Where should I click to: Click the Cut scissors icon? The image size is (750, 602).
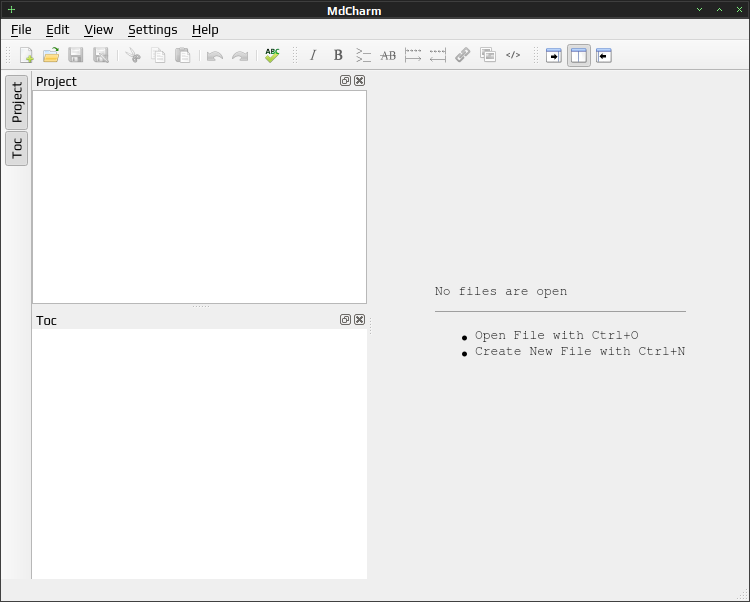coord(133,55)
